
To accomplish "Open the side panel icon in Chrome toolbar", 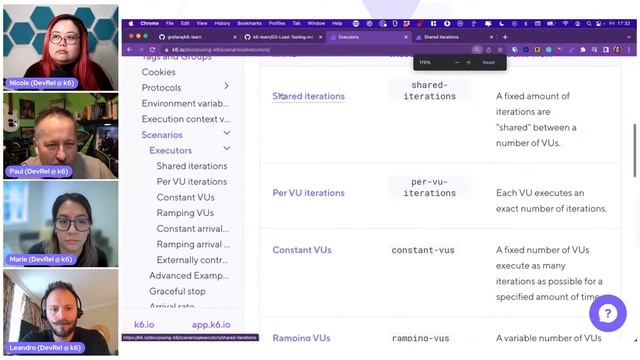I will click(x=606, y=50).
